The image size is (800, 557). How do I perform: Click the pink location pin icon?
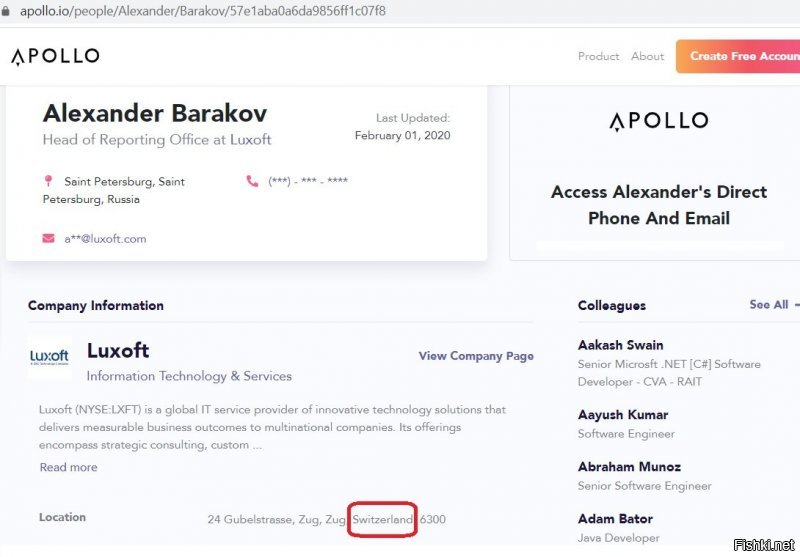pos(48,181)
